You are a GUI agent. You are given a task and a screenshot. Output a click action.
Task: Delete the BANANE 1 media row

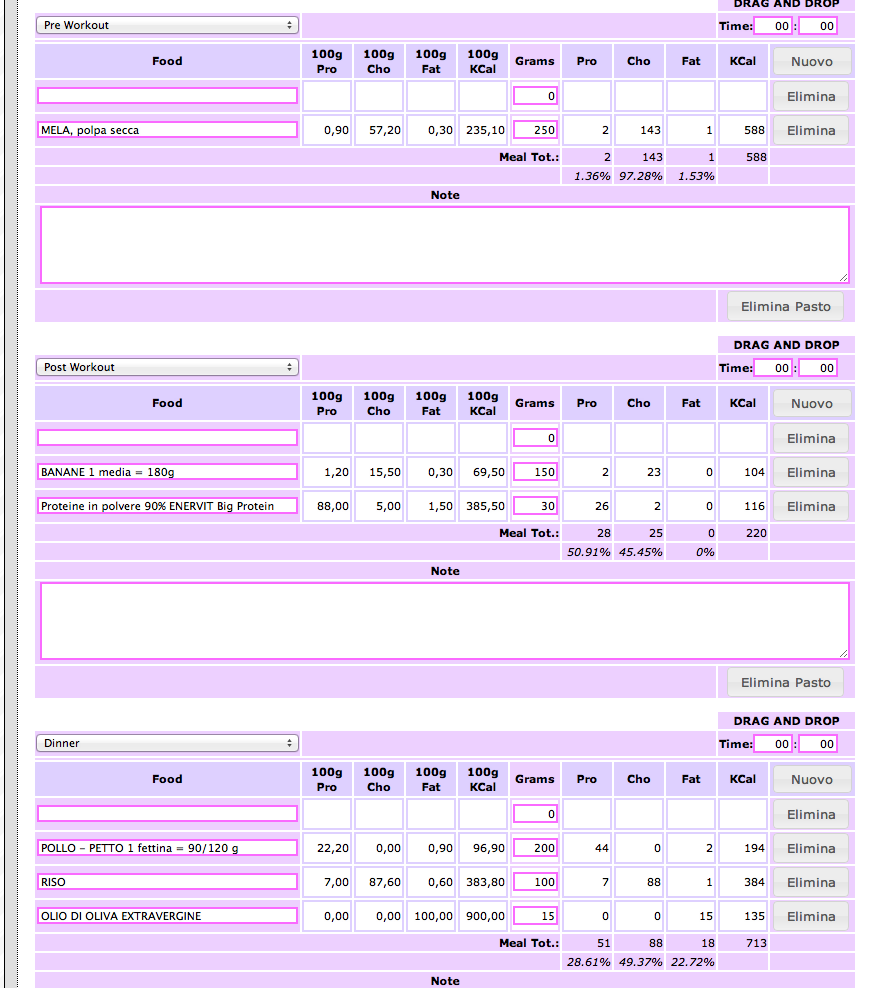pos(811,473)
